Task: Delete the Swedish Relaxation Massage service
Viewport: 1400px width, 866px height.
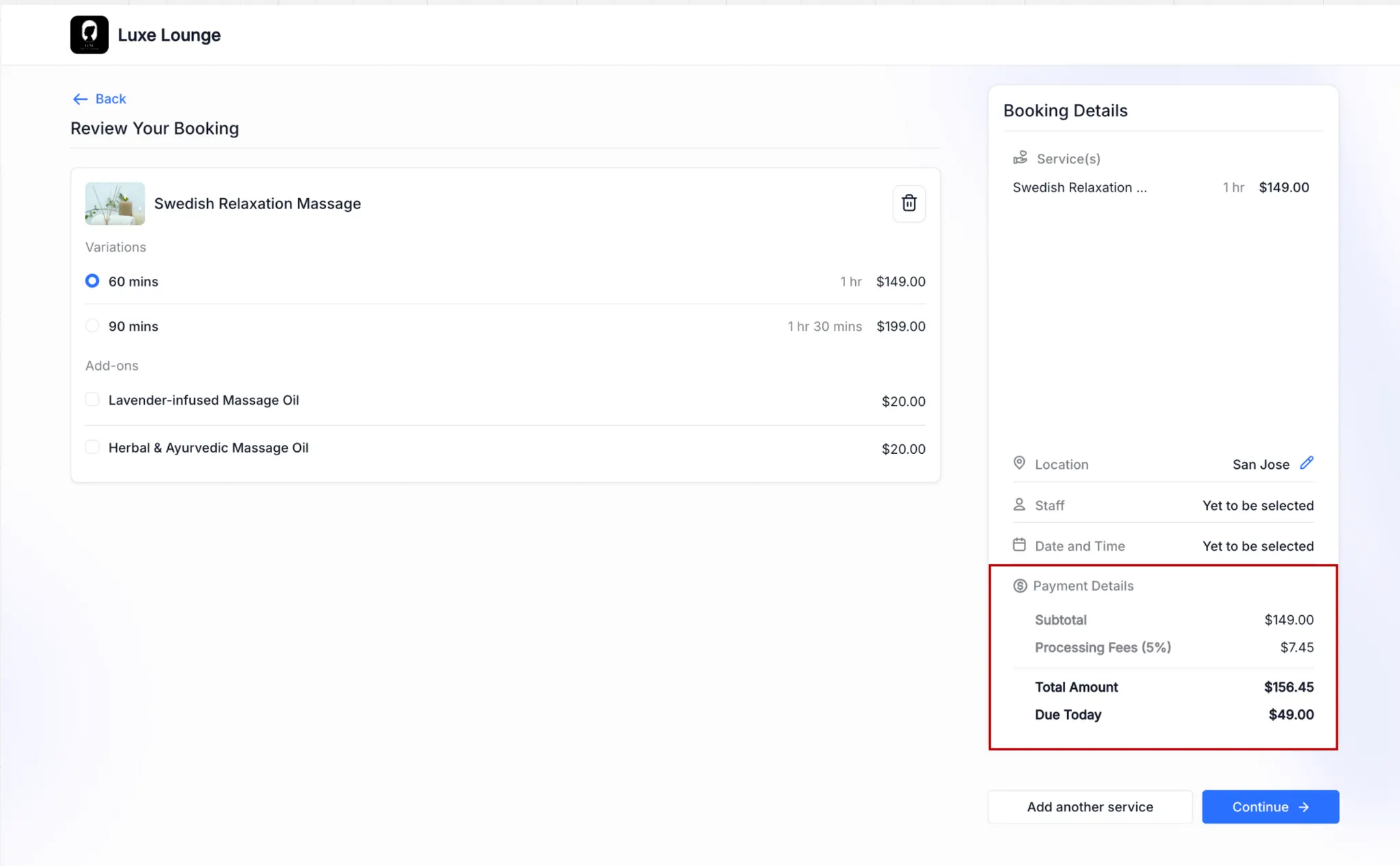Action: point(908,203)
